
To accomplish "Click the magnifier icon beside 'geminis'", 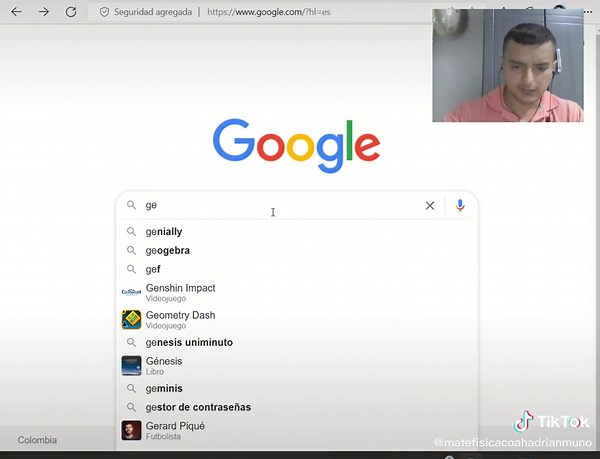I will tap(131, 388).
